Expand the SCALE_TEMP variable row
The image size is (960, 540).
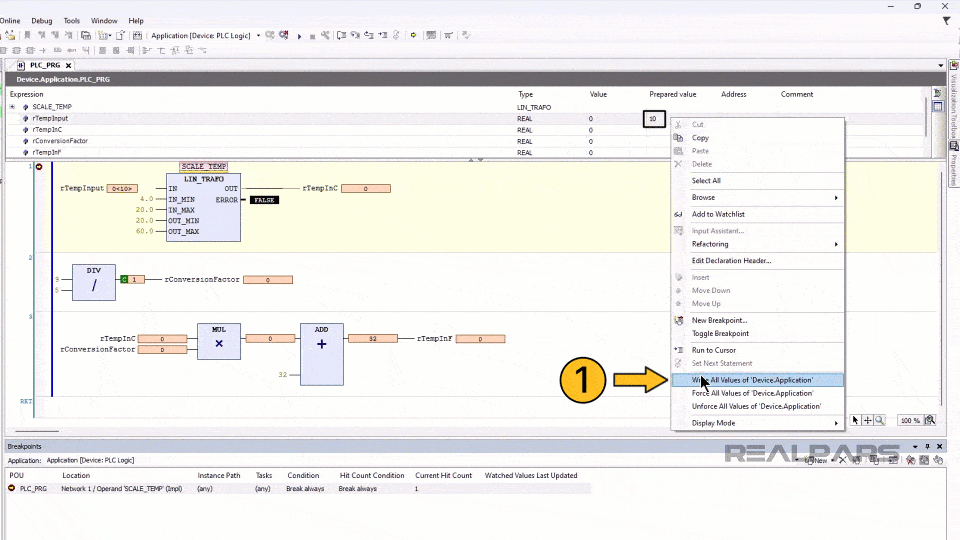coord(12,107)
